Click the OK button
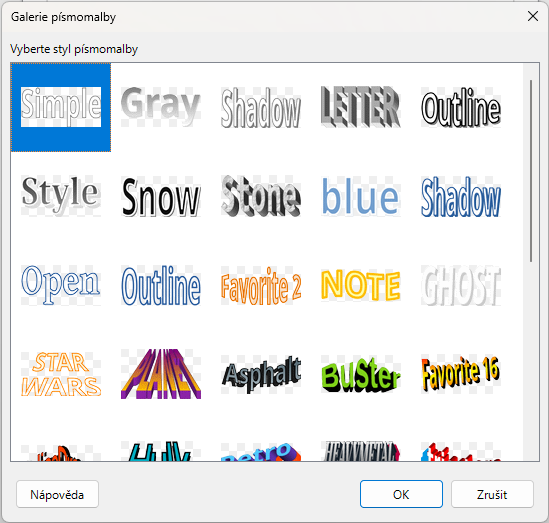The image size is (549, 523). pos(401,494)
